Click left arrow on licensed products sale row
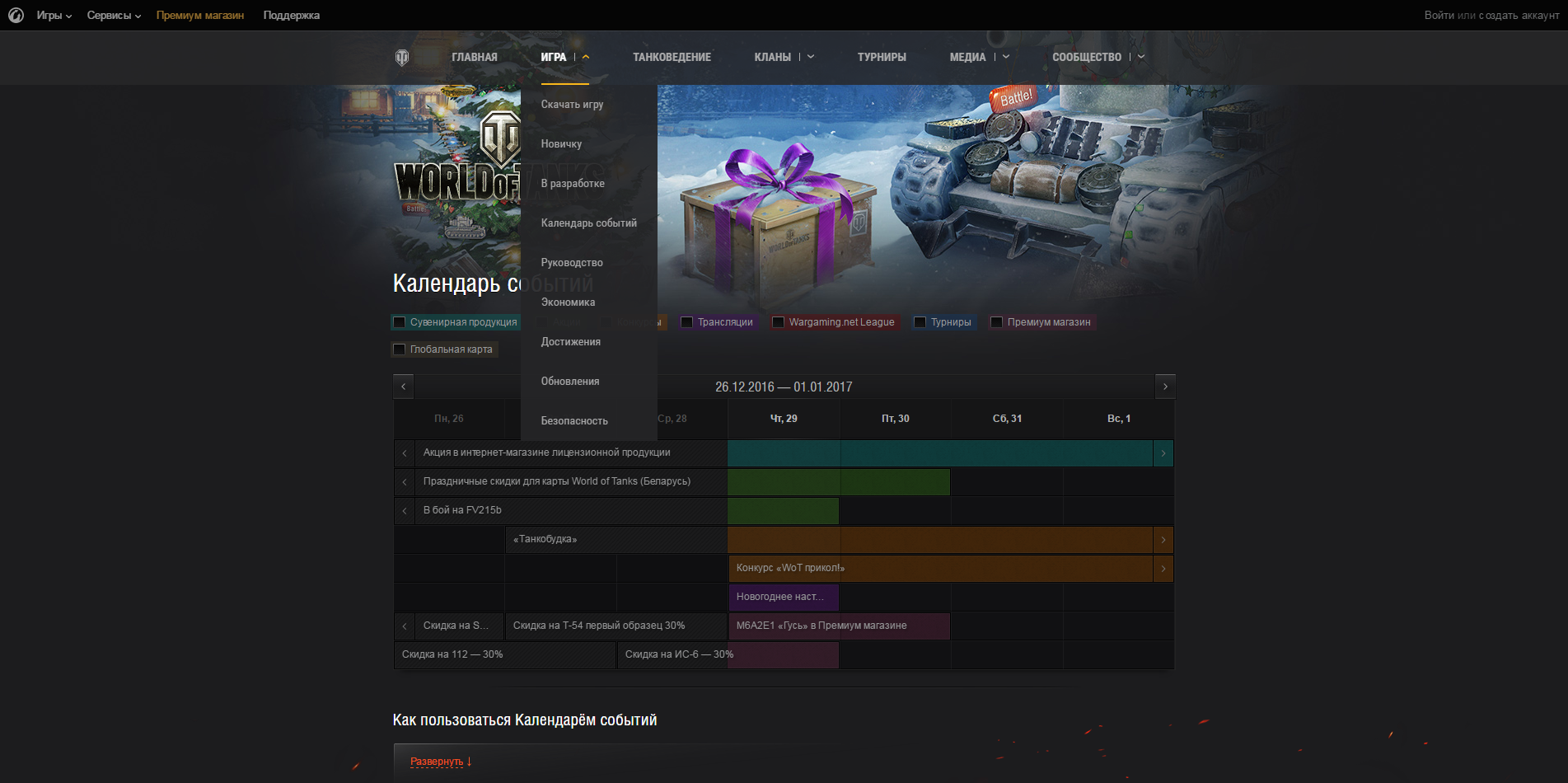 (x=405, y=453)
